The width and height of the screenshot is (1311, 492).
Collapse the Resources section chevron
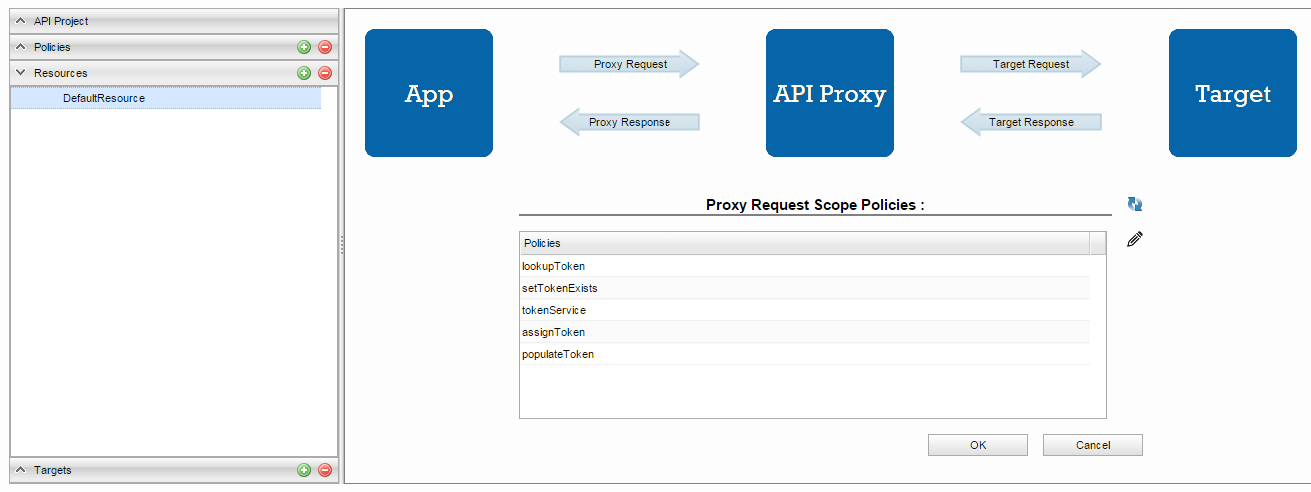(x=21, y=73)
